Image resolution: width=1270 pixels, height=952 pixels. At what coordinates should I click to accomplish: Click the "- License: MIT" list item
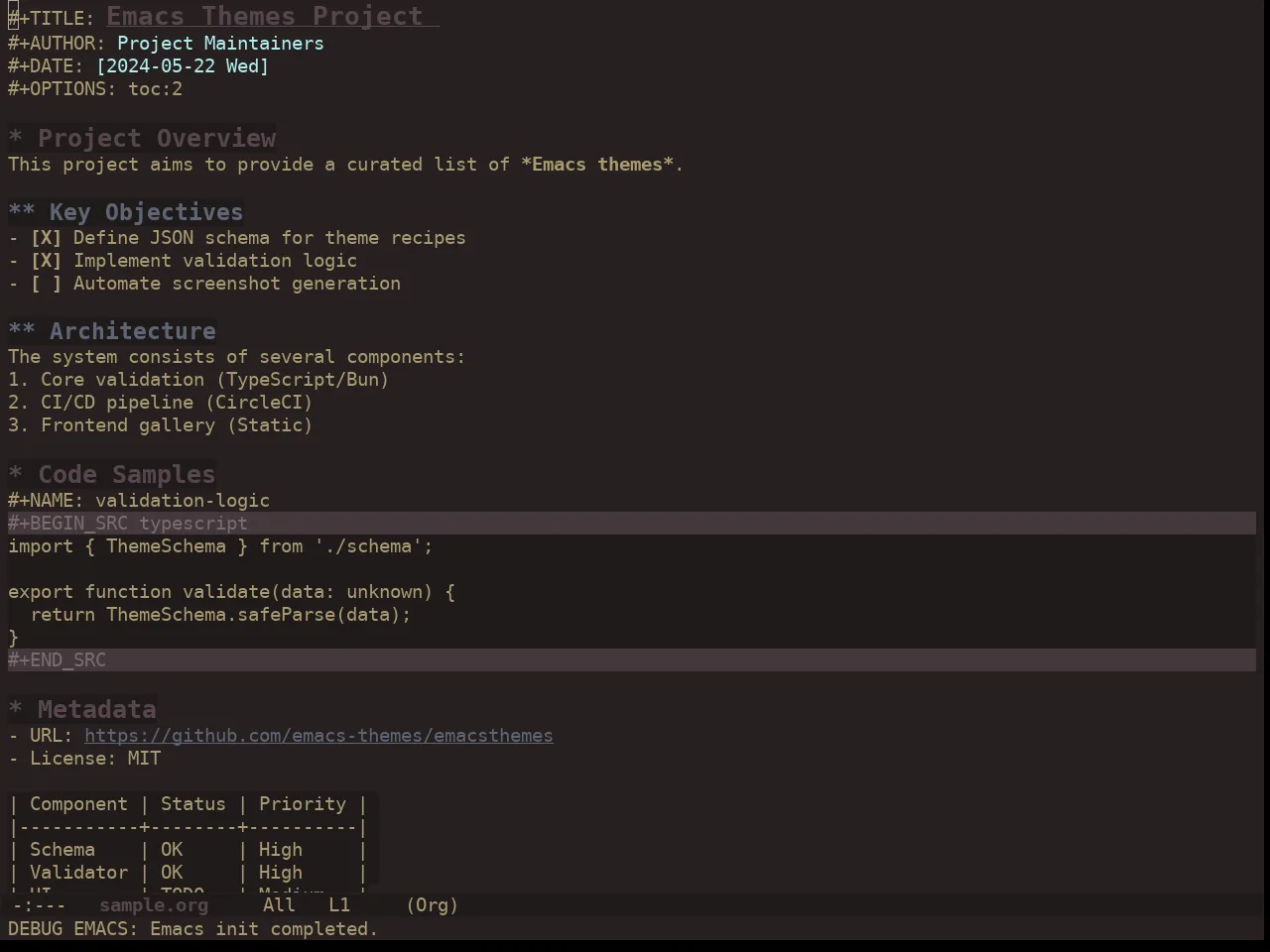(x=84, y=759)
